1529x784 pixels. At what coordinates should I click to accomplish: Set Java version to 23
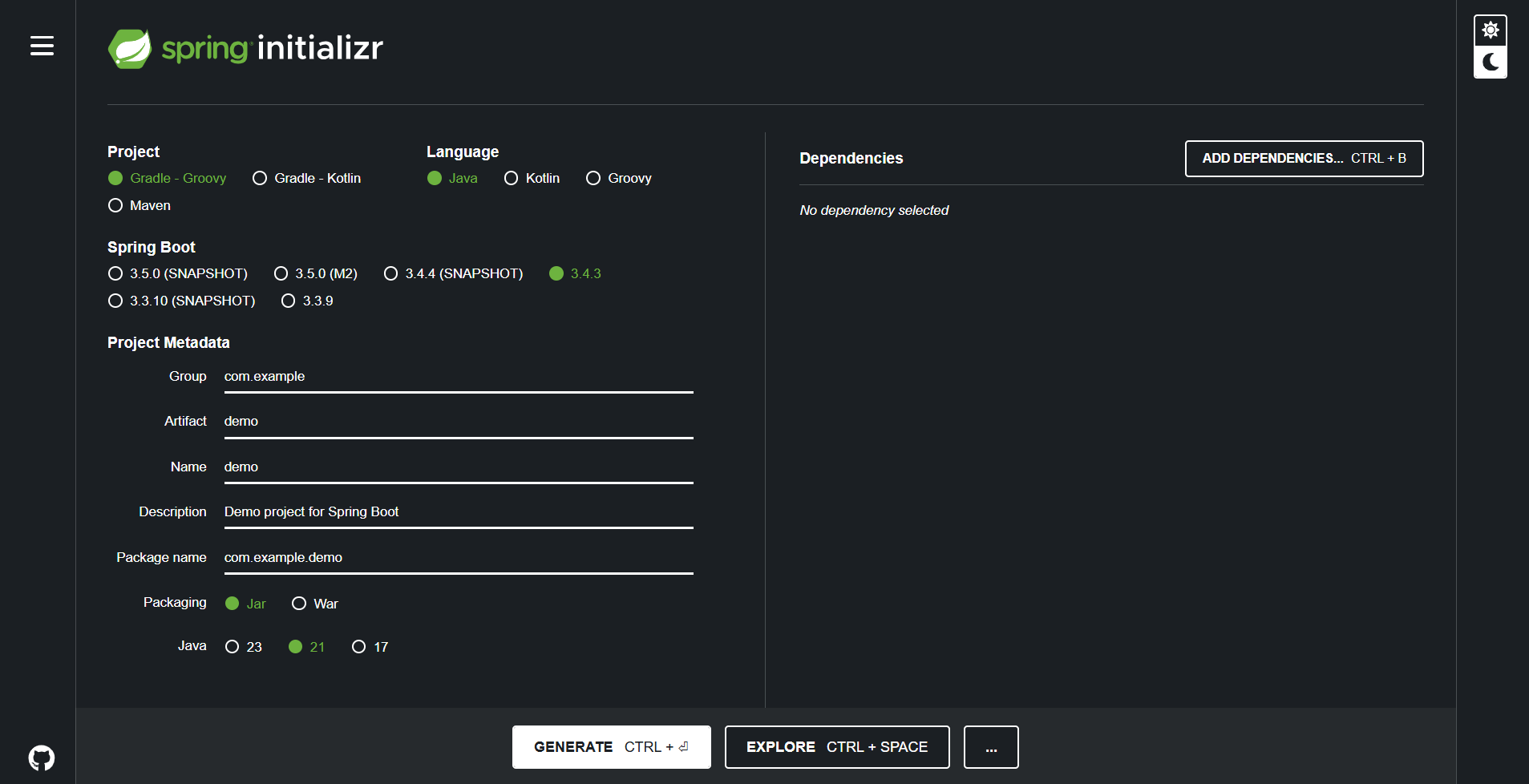coord(244,647)
